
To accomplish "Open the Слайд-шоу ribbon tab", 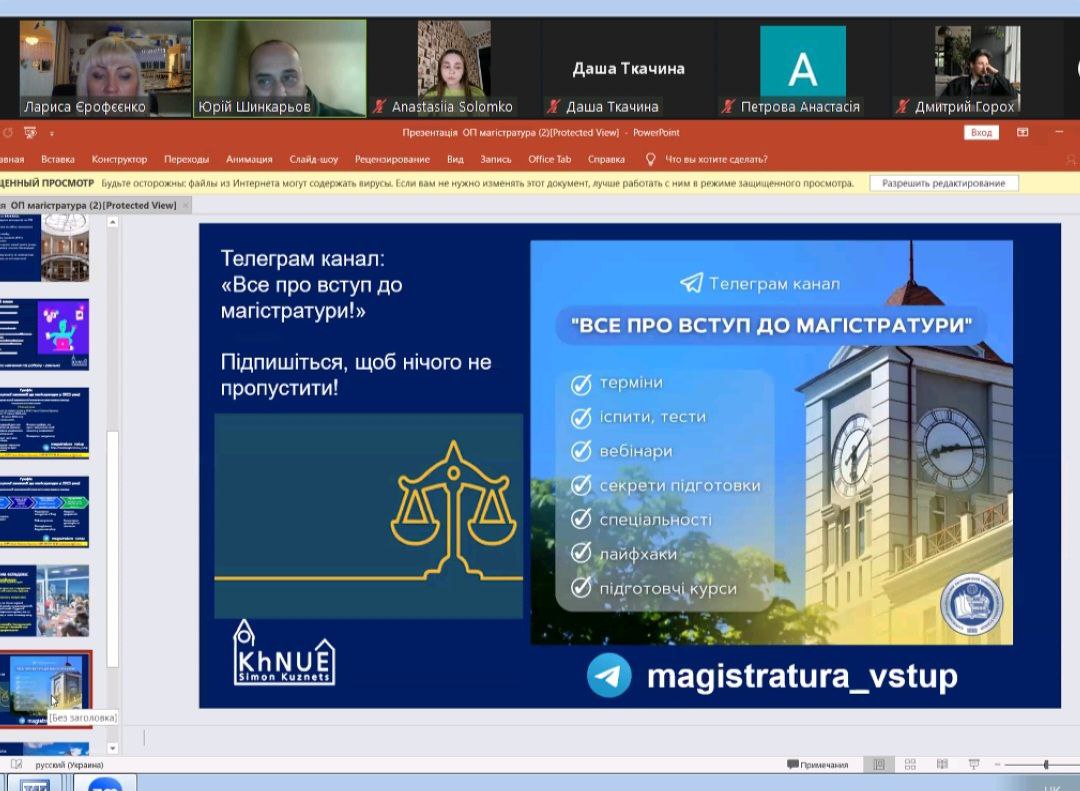I will 313,159.
